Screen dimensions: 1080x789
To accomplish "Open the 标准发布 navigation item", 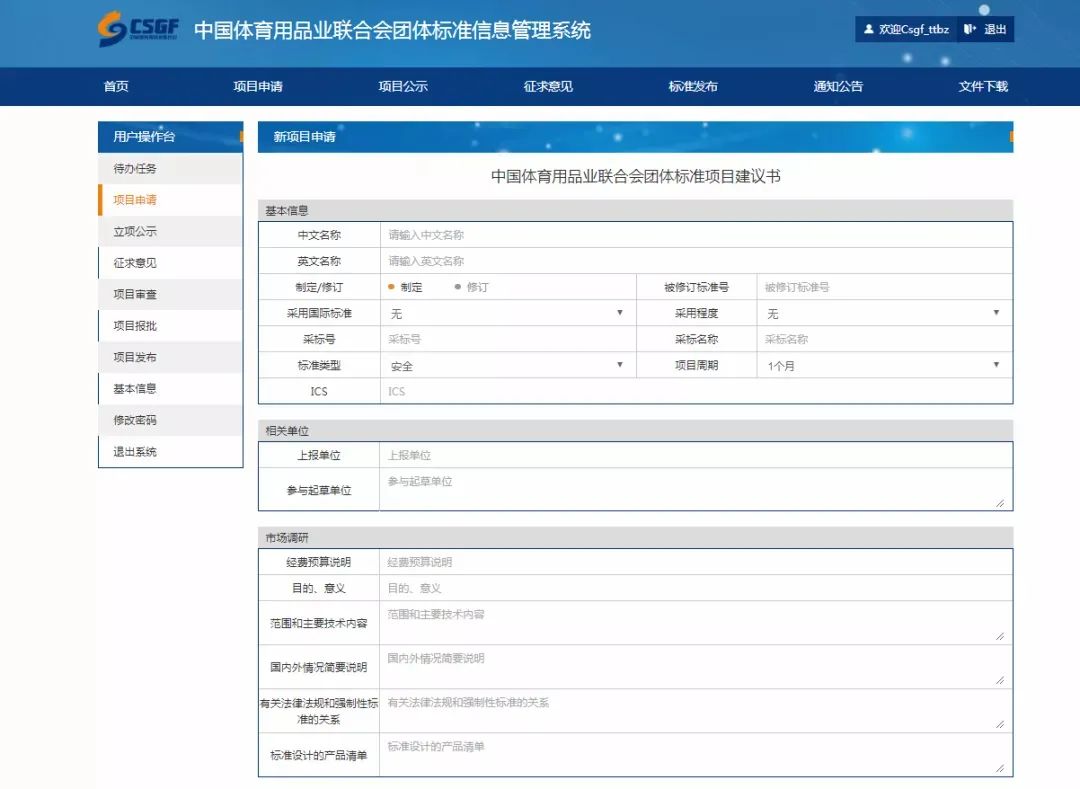I will (x=693, y=86).
